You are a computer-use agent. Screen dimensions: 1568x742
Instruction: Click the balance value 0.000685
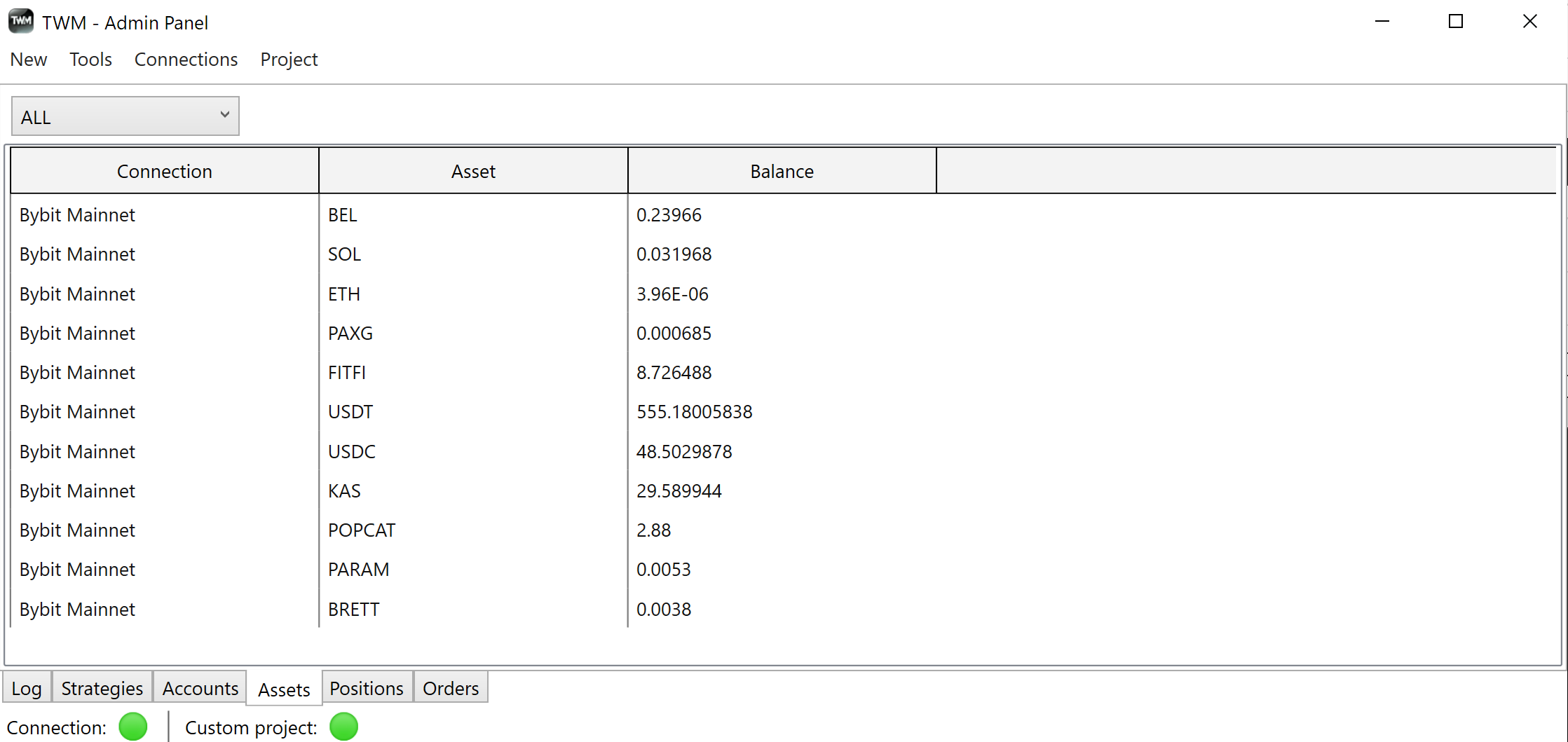click(x=674, y=334)
